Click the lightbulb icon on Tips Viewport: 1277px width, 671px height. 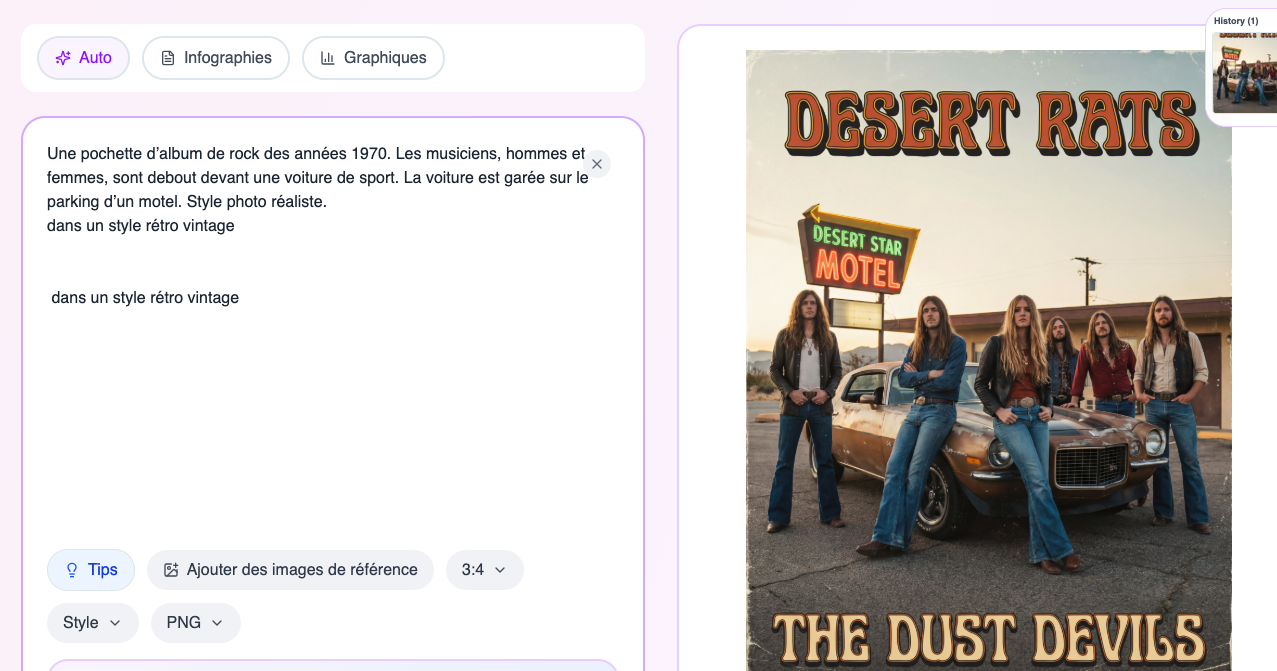point(72,570)
